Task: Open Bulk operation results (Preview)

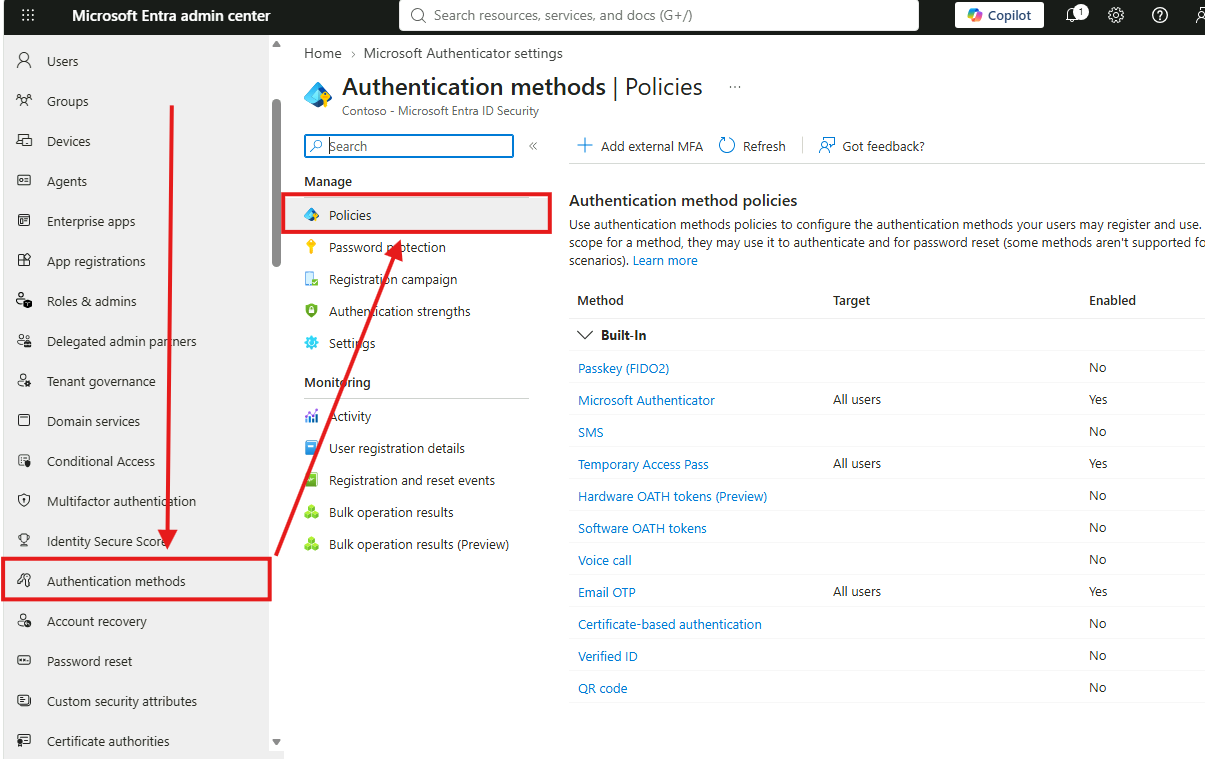Action: click(418, 544)
